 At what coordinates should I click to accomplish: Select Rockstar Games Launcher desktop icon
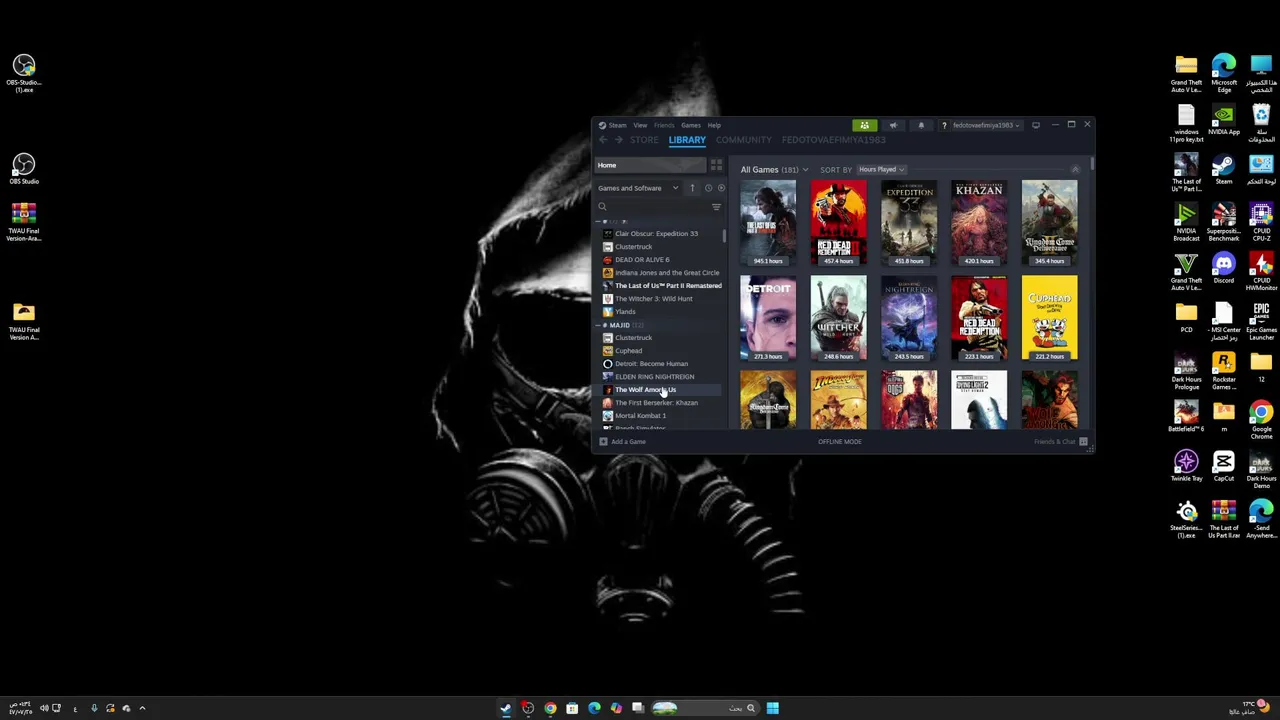1224,369
